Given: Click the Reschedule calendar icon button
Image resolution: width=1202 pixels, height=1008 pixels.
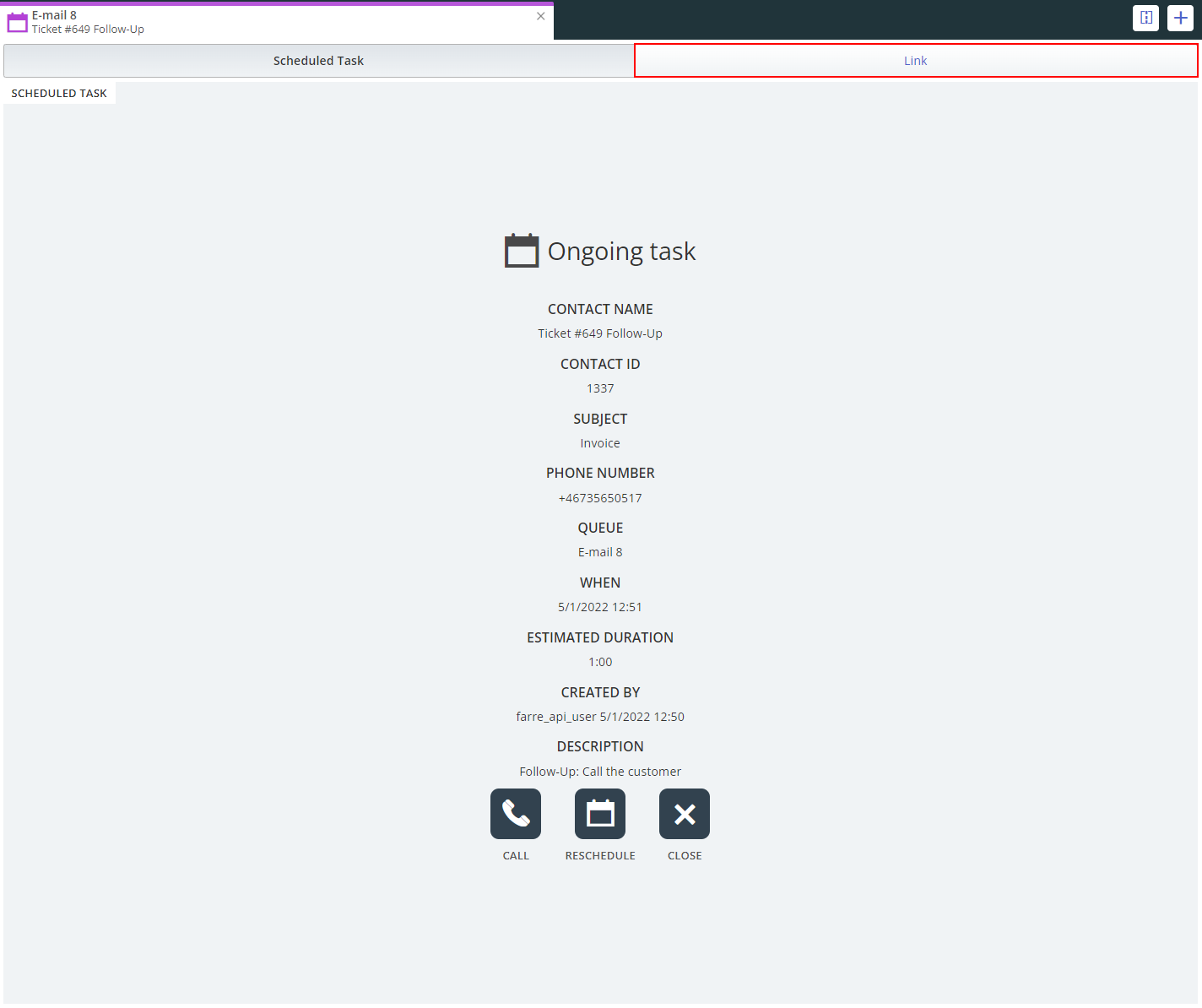Looking at the screenshot, I should click(x=600, y=814).
